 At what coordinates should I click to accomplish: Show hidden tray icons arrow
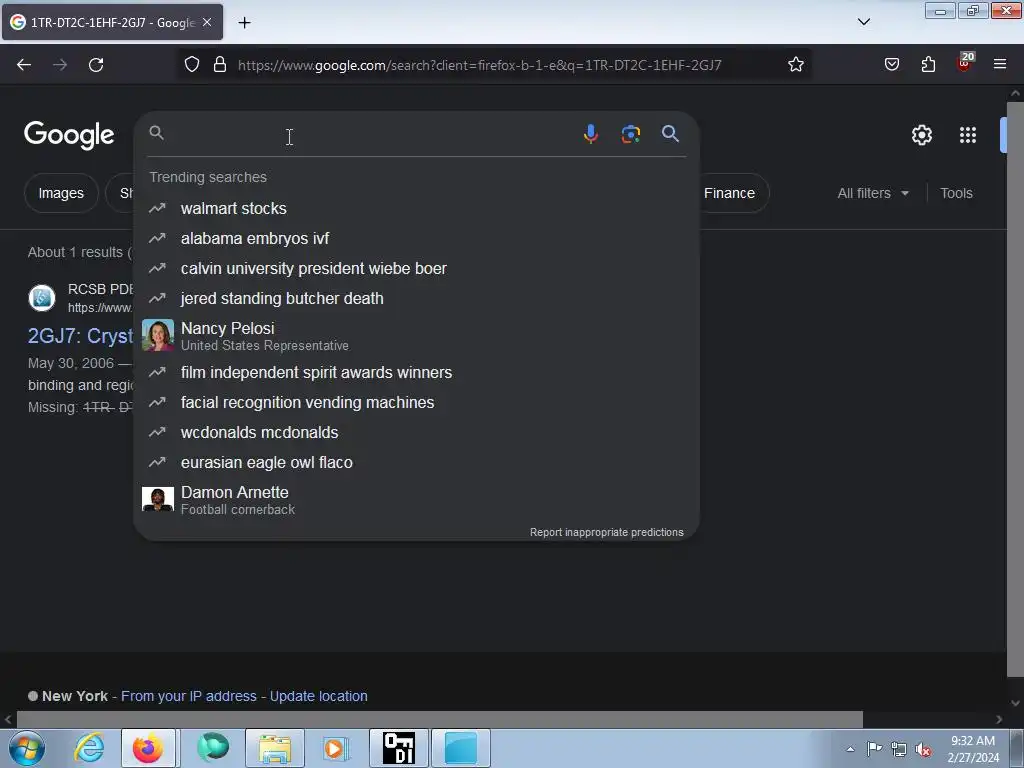[x=850, y=749]
